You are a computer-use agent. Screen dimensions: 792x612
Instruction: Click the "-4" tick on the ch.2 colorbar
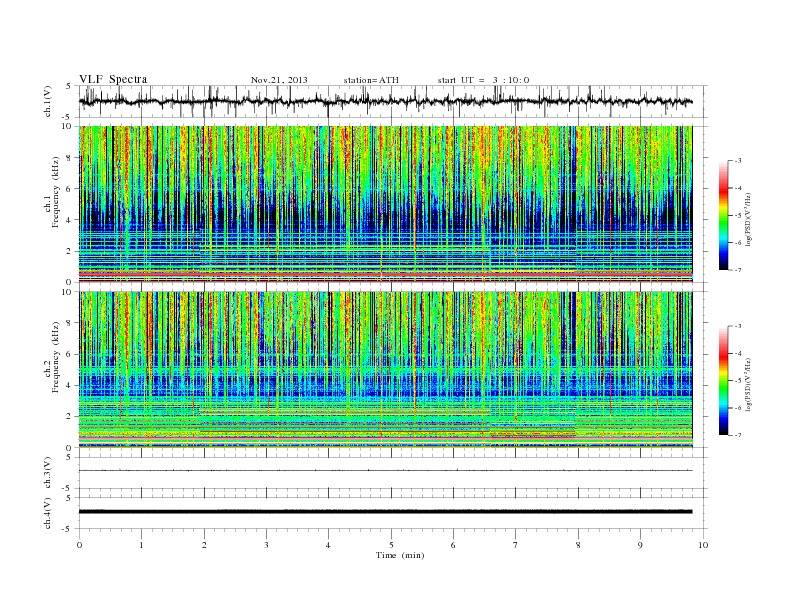click(738, 353)
